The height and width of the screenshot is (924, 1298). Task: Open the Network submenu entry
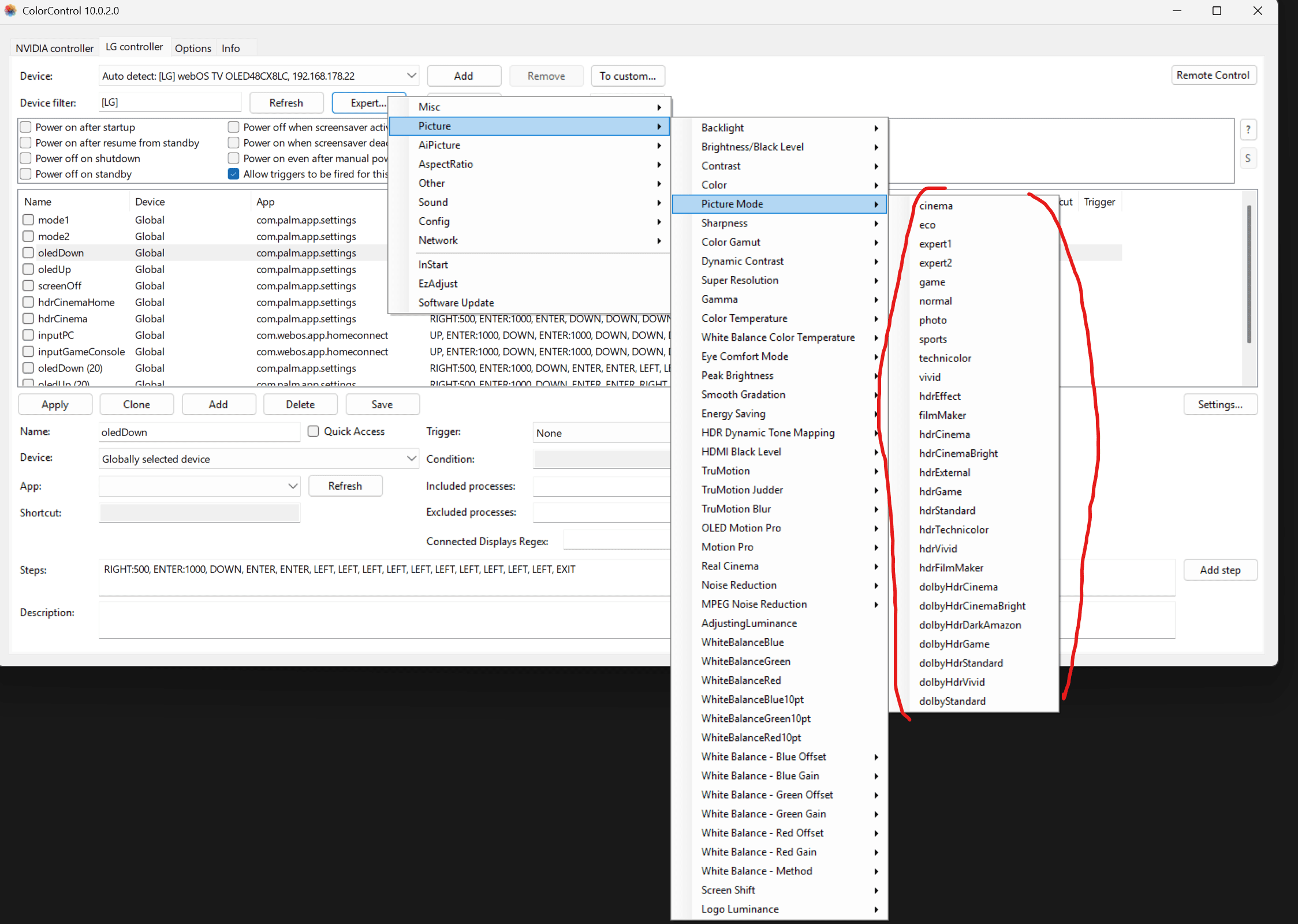click(529, 240)
